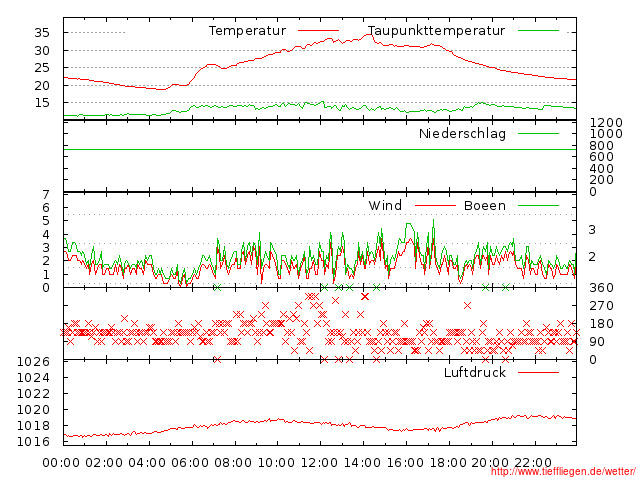The width and height of the screenshot is (640, 480).
Task: Click the green Boeen legend line sample
Action: (539, 206)
